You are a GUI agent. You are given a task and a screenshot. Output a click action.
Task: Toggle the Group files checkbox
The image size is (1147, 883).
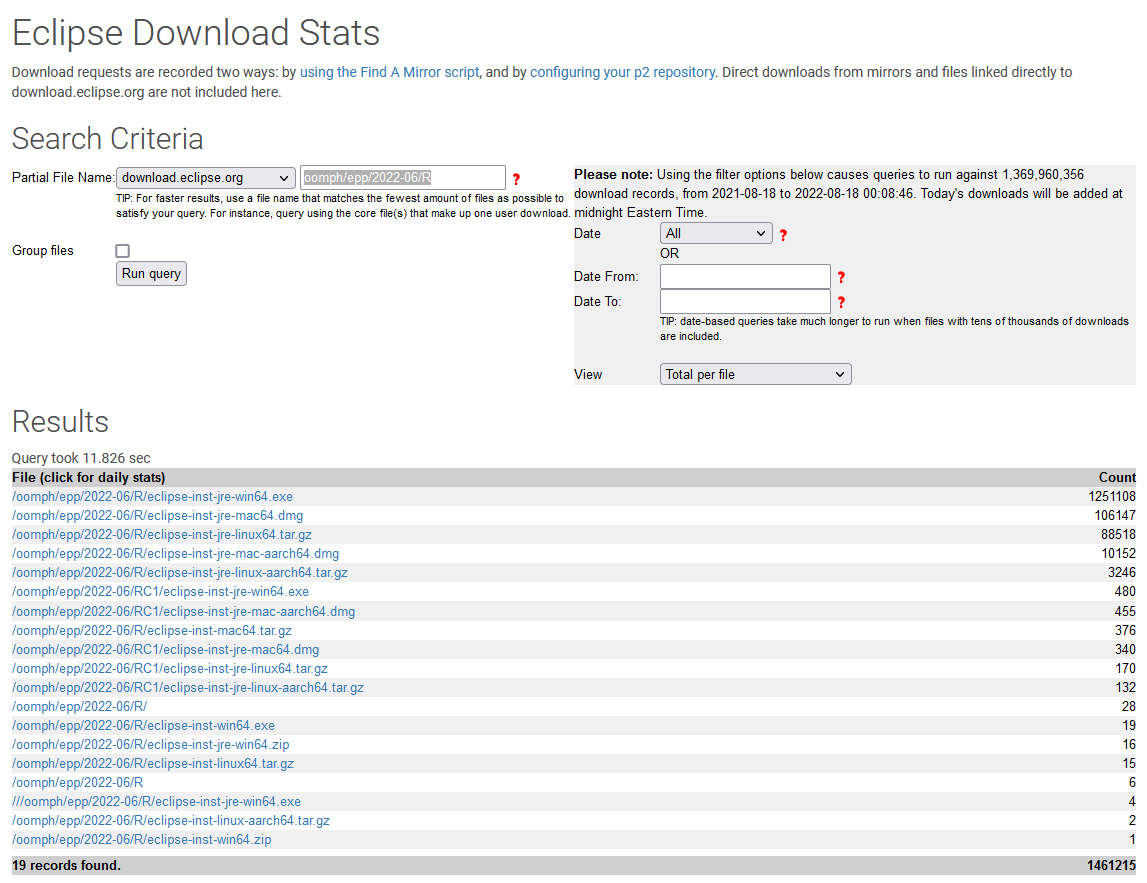coord(123,251)
